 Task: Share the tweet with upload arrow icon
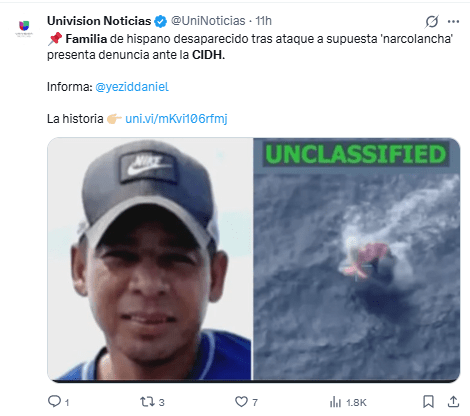453,402
